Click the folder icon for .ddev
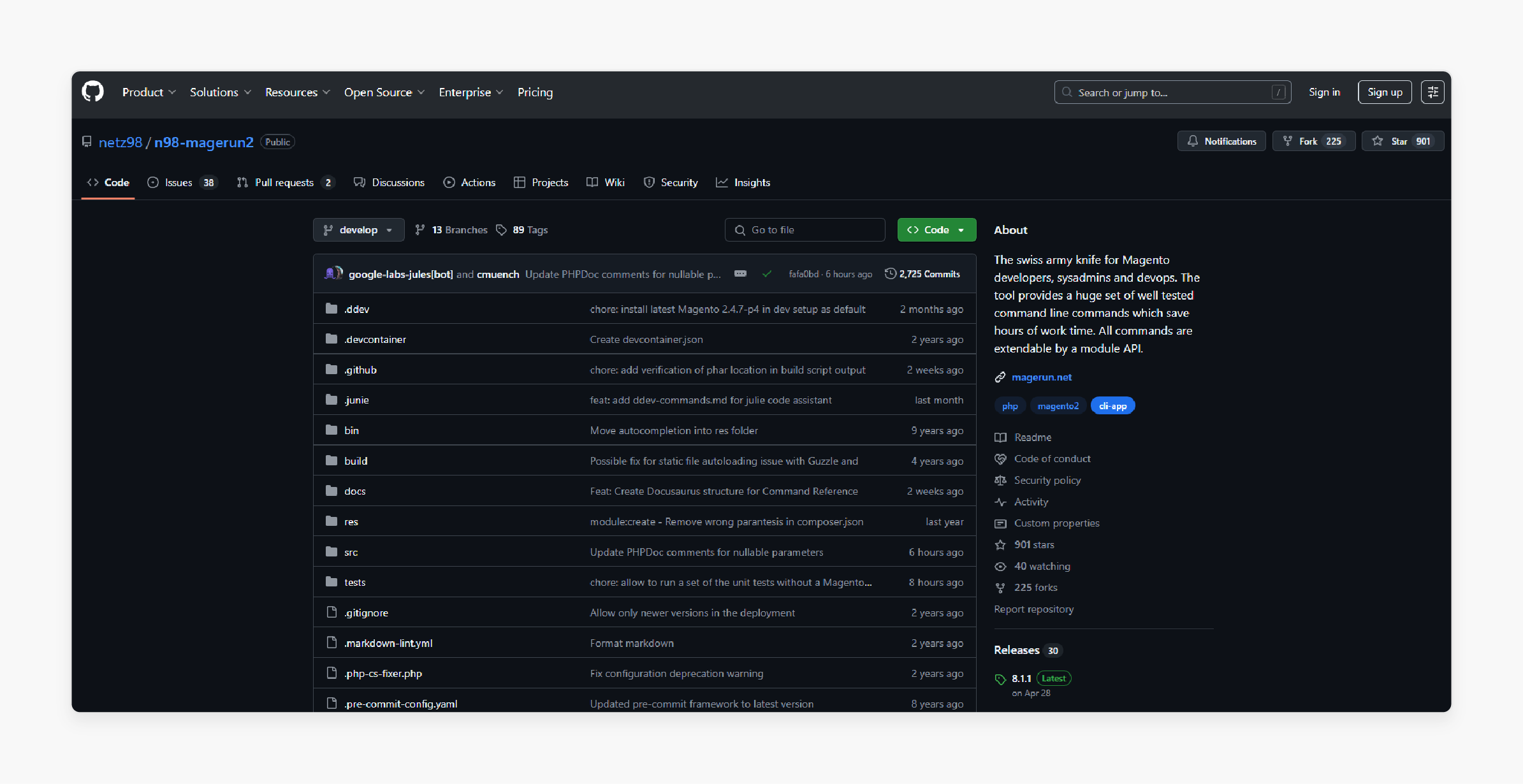The height and width of the screenshot is (784, 1523). click(x=332, y=309)
